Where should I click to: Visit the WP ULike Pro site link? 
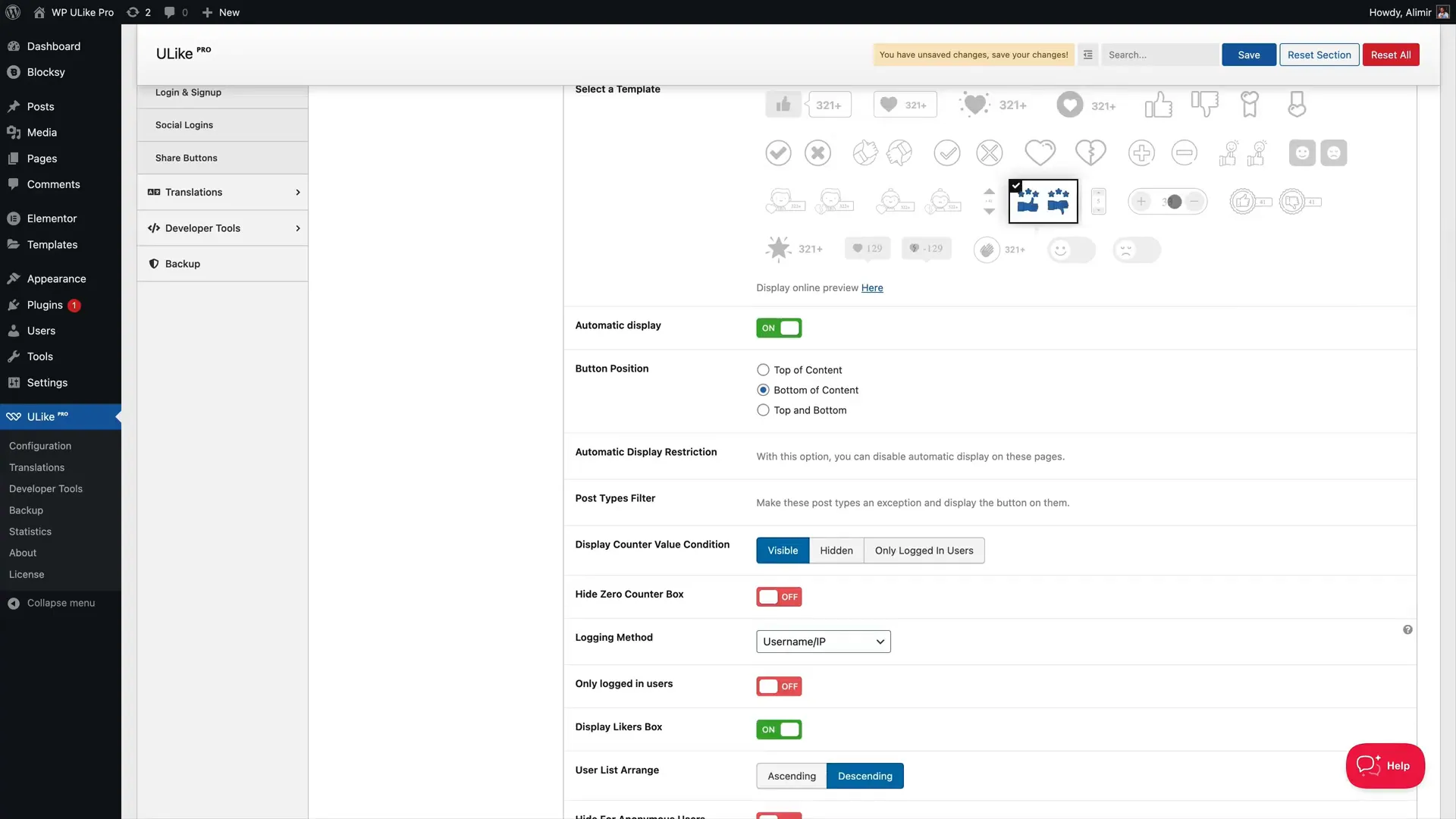point(74,12)
